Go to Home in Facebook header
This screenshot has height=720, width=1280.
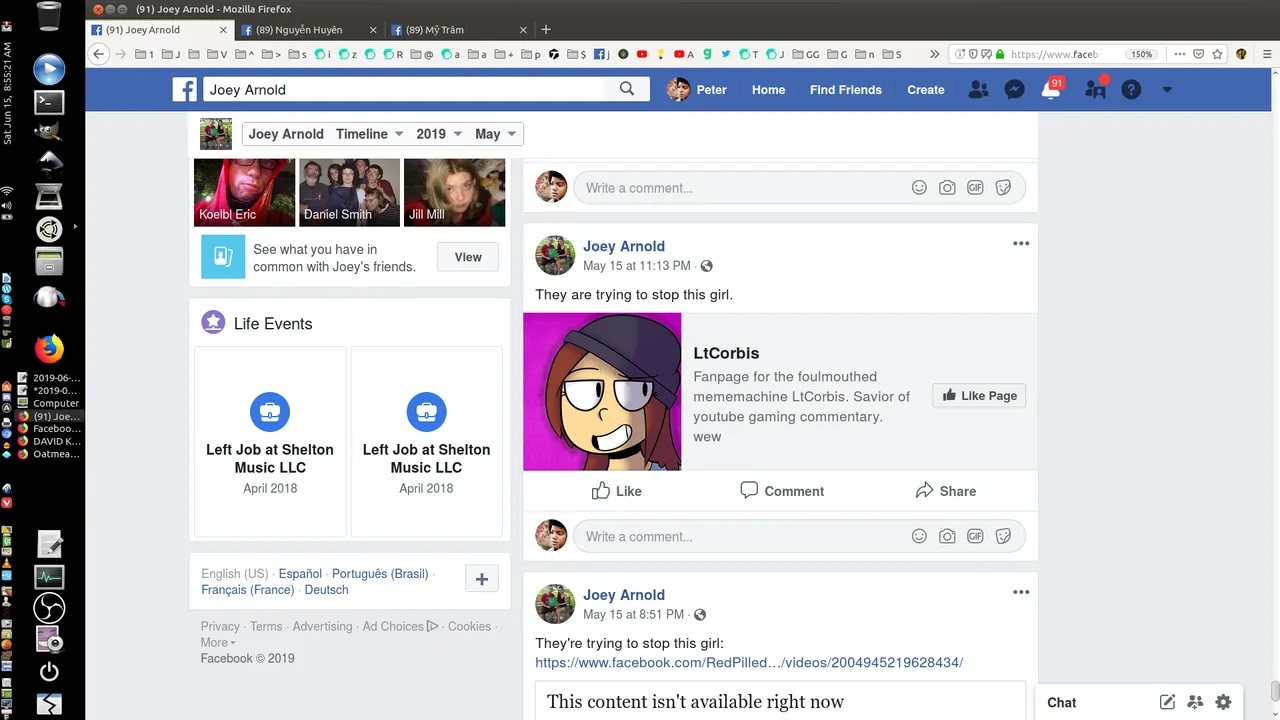point(768,90)
